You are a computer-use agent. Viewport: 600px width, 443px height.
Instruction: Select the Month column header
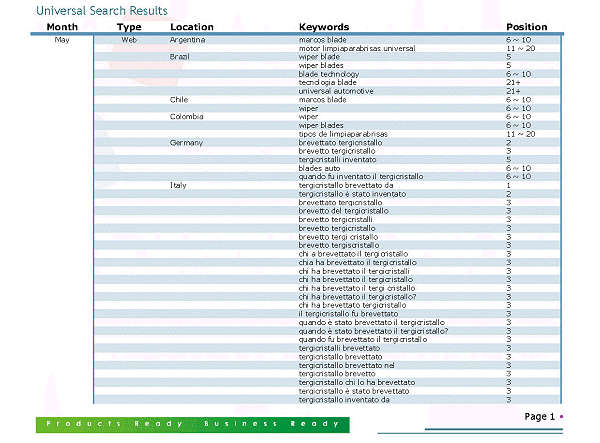point(62,27)
